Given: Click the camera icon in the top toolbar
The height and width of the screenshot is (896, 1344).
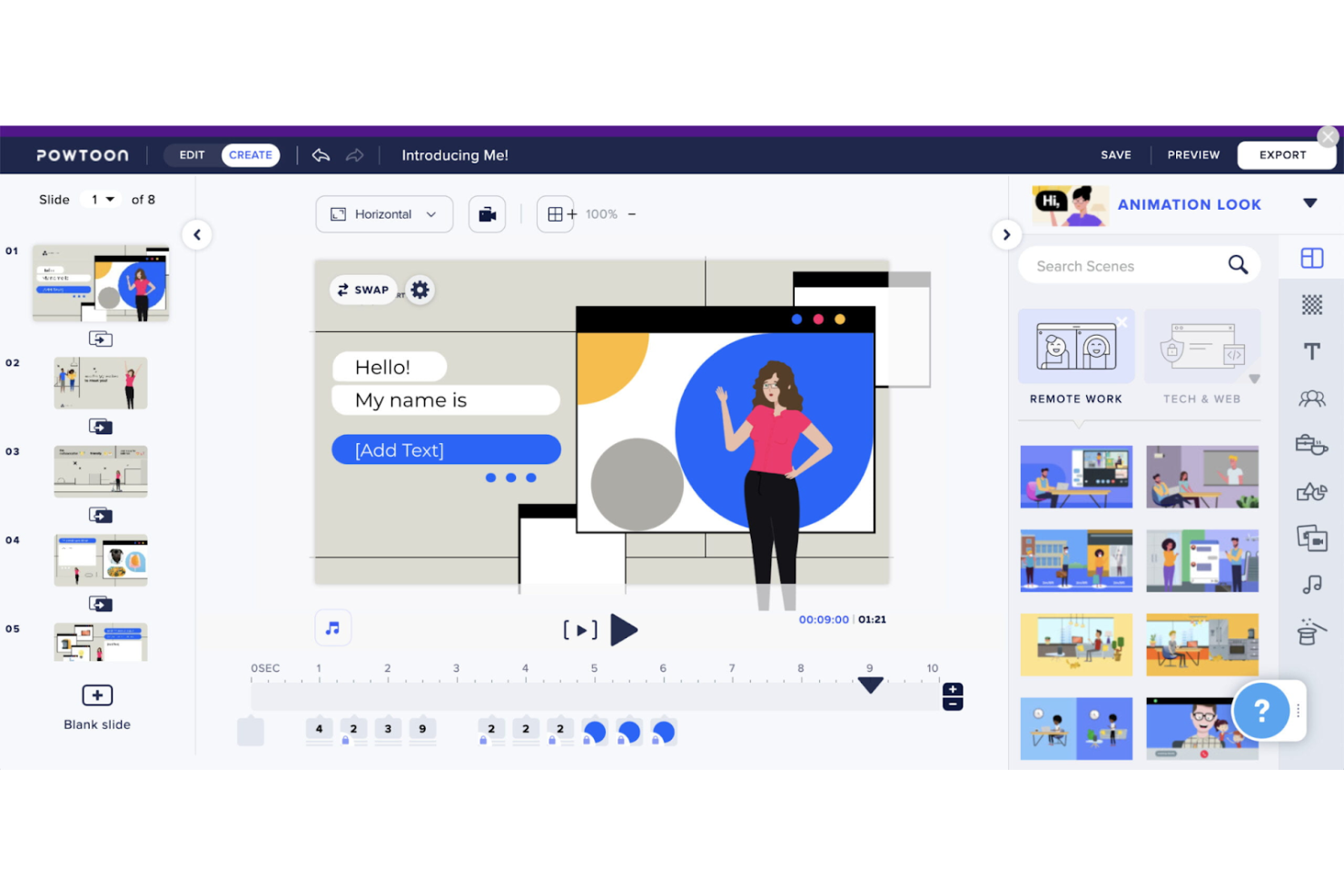Looking at the screenshot, I should pos(487,213).
